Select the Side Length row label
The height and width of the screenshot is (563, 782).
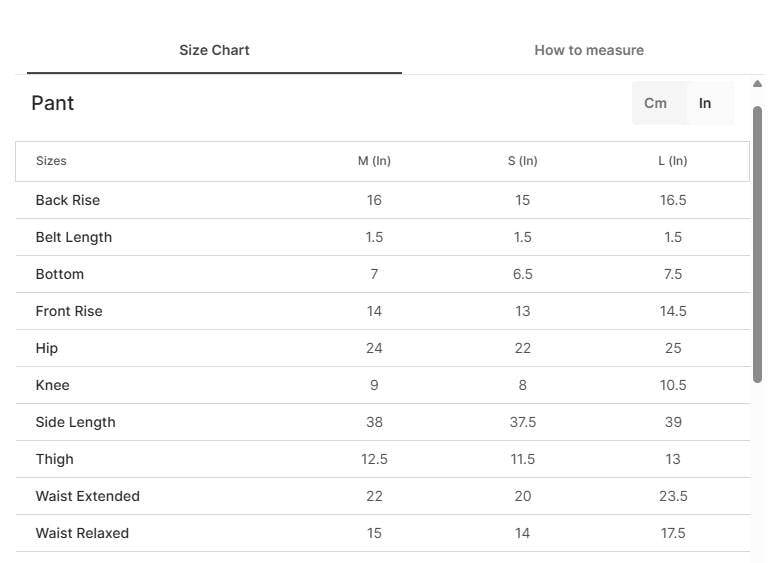click(x=75, y=422)
